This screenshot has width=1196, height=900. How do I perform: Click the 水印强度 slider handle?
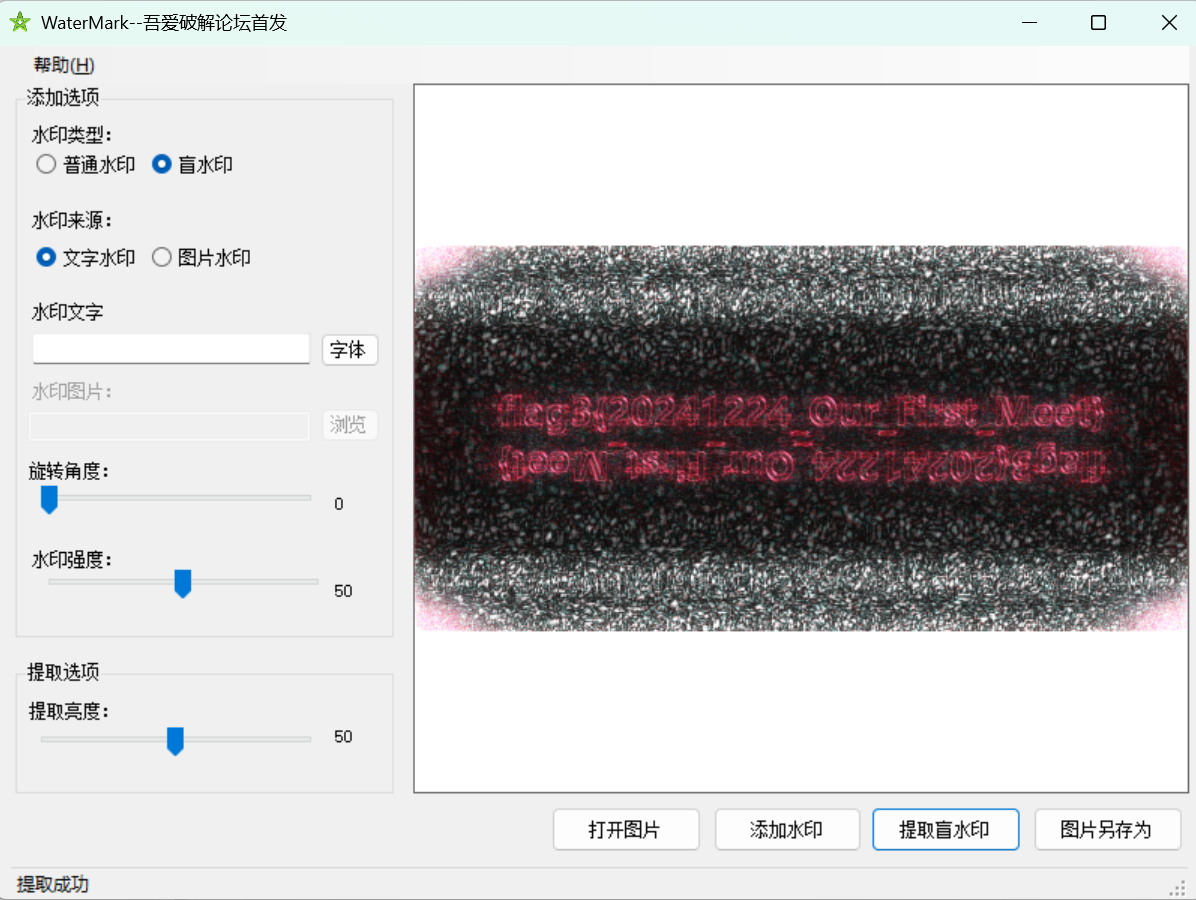tap(182, 583)
